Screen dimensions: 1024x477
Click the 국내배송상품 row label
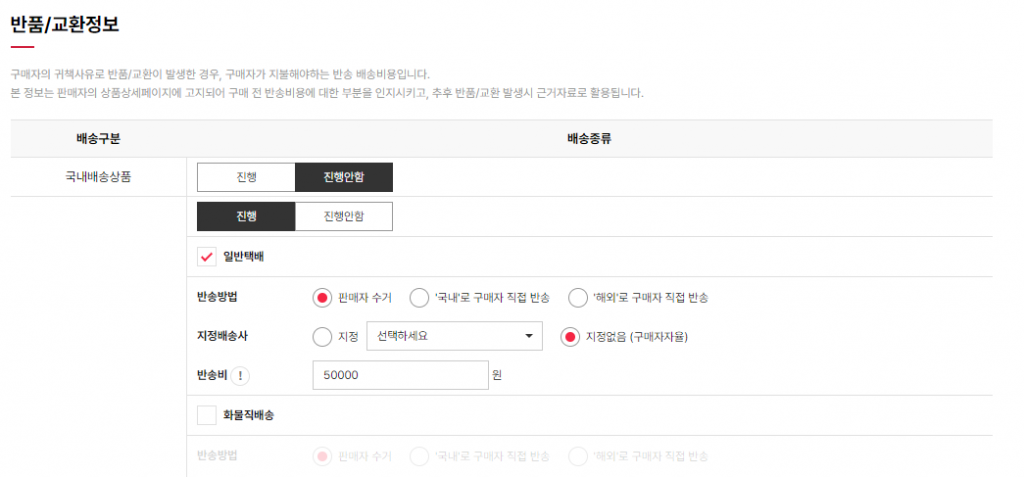[x=98, y=177]
